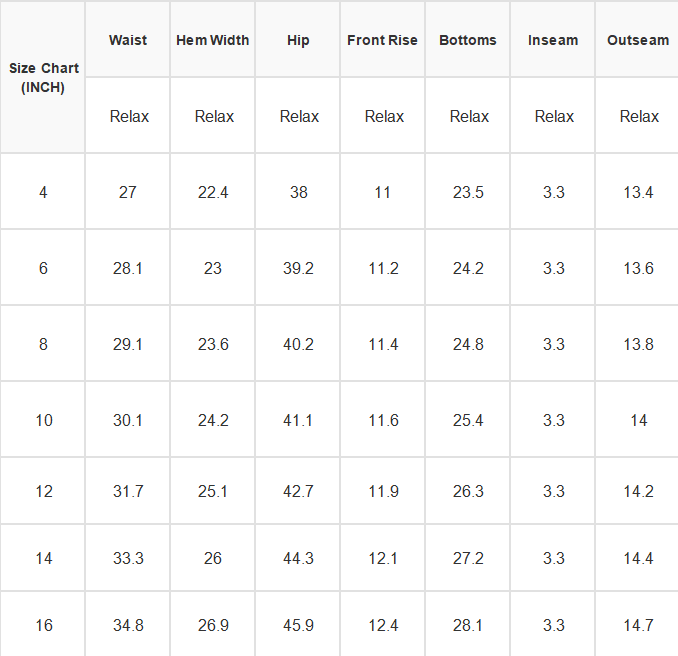Click Relax label under Waist
This screenshot has height=656, width=678.
129,116
